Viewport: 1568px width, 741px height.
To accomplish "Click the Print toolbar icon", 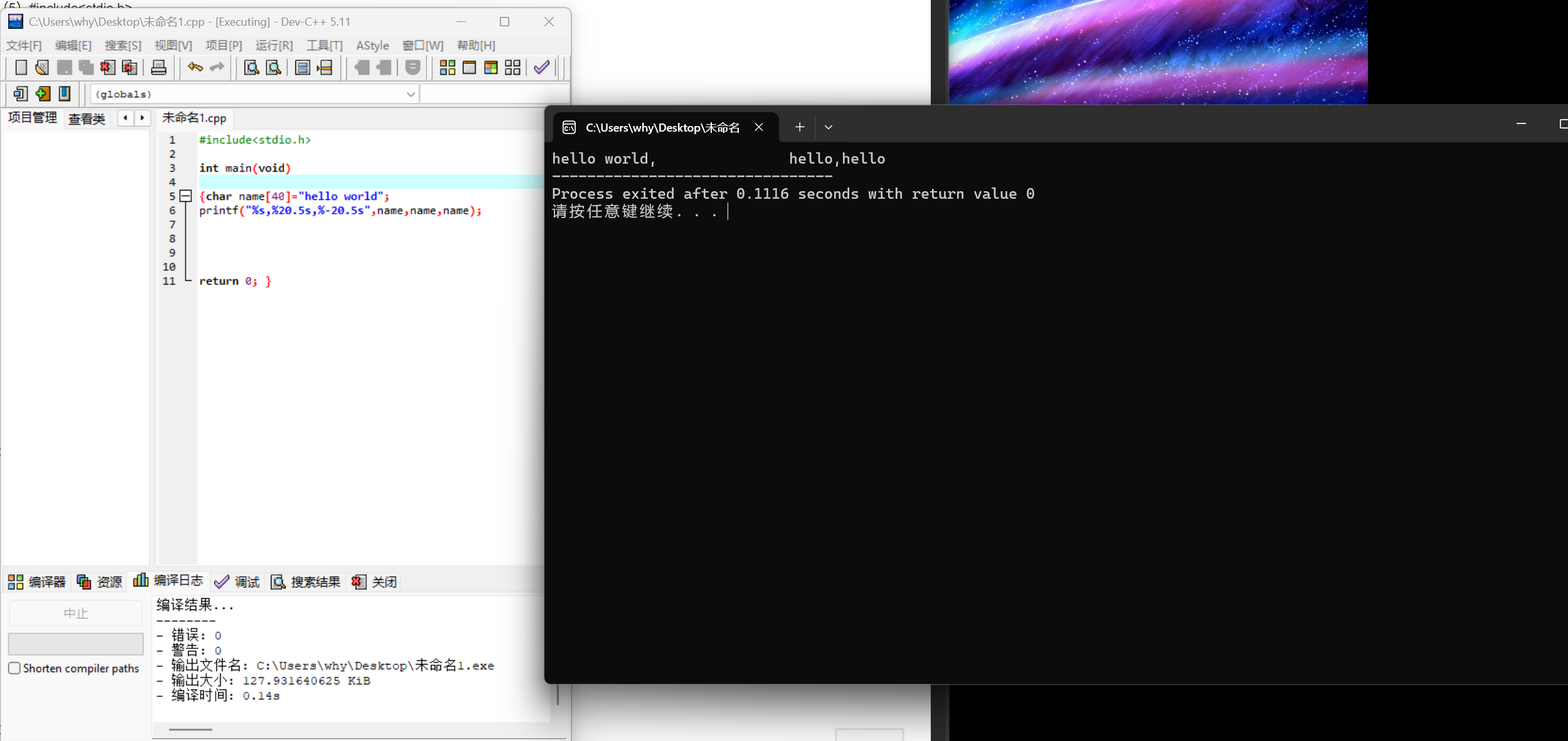I will [x=159, y=68].
